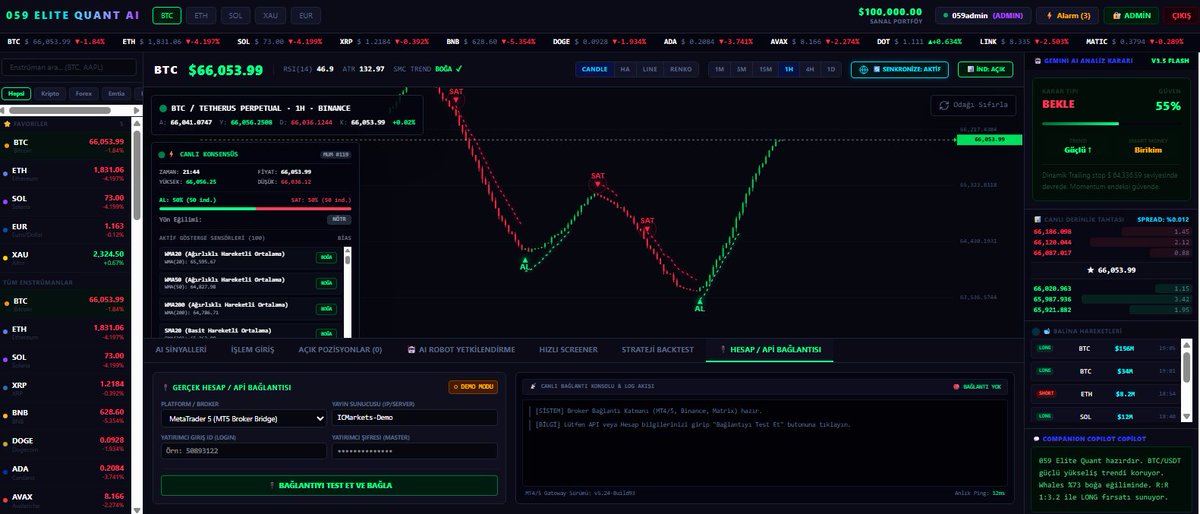Screen dimensions: 1200x514
Task: Click Odağı Sıfırla reset focus button
Action: pos(975,105)
